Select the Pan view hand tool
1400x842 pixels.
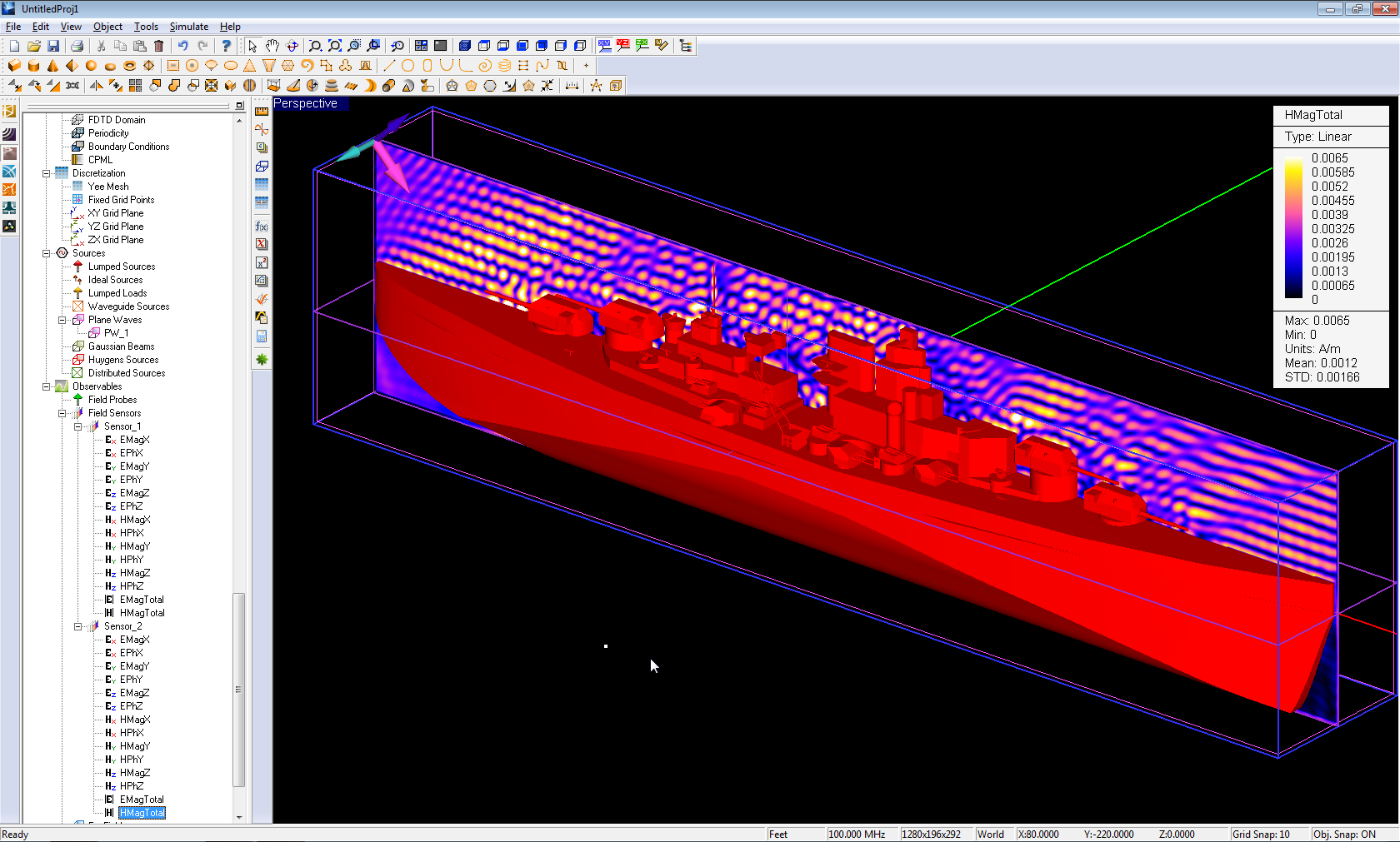tap(272, 46)
